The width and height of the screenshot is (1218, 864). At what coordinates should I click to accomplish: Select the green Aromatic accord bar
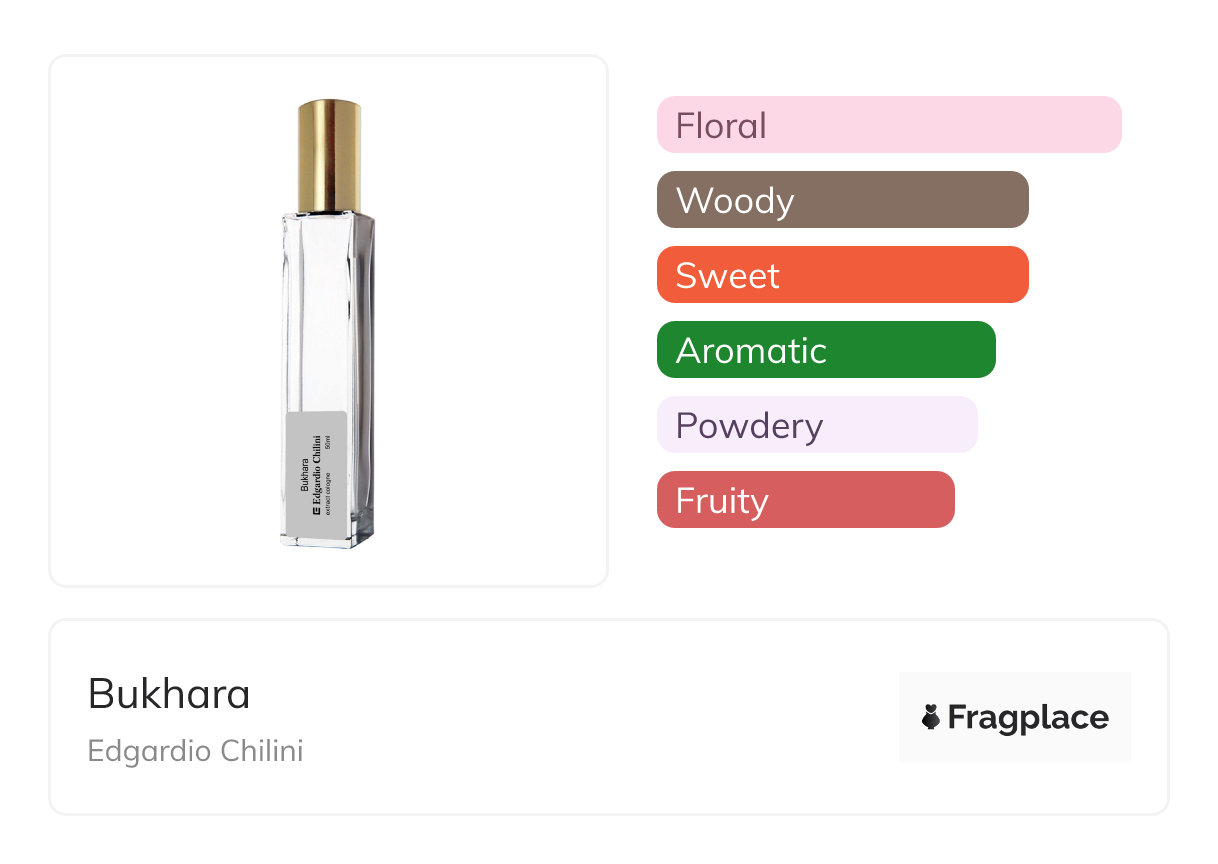click(825, 350)
